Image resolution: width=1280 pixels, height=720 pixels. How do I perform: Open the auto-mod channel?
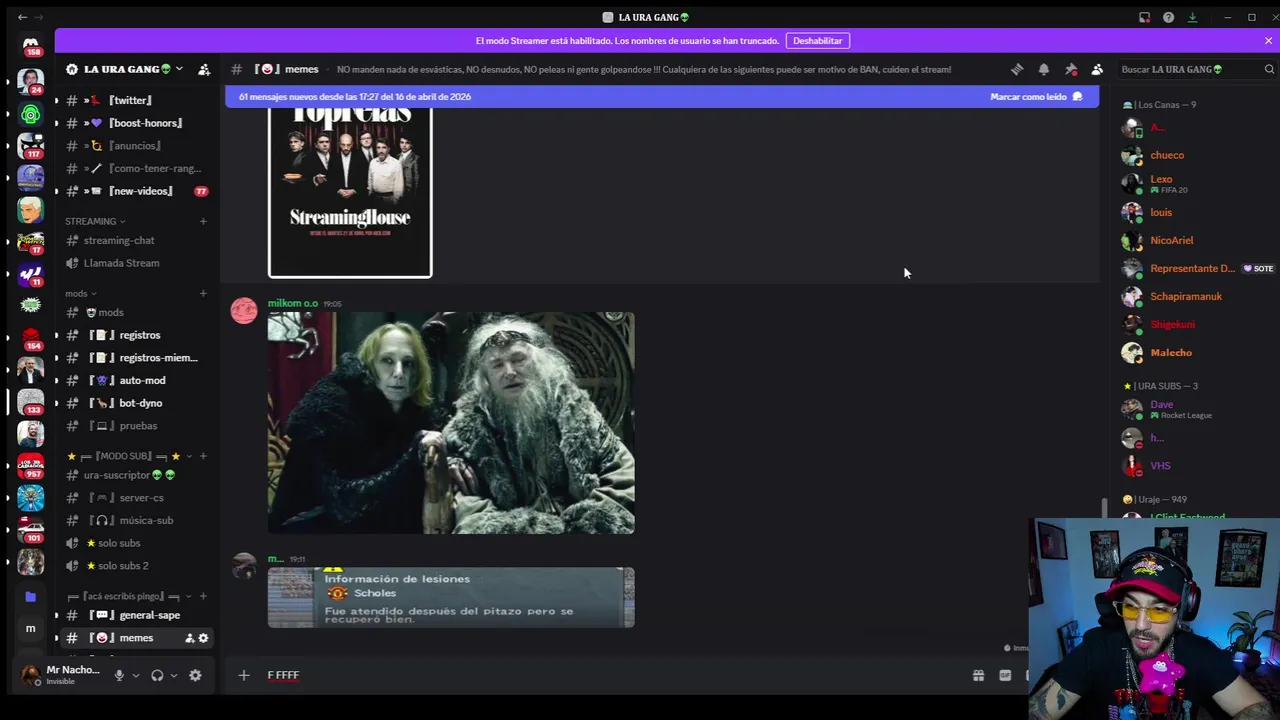(x=137, y=380)
